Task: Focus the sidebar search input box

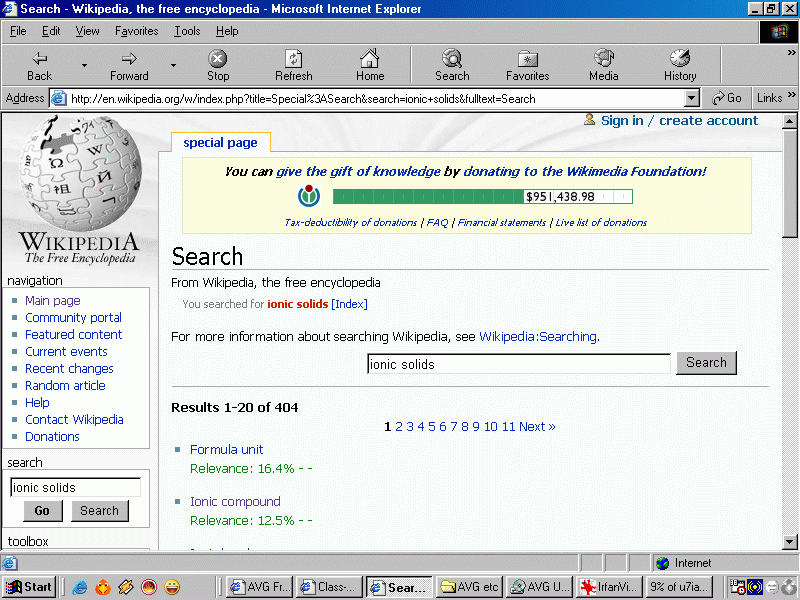Action: [x=76, y=487]
